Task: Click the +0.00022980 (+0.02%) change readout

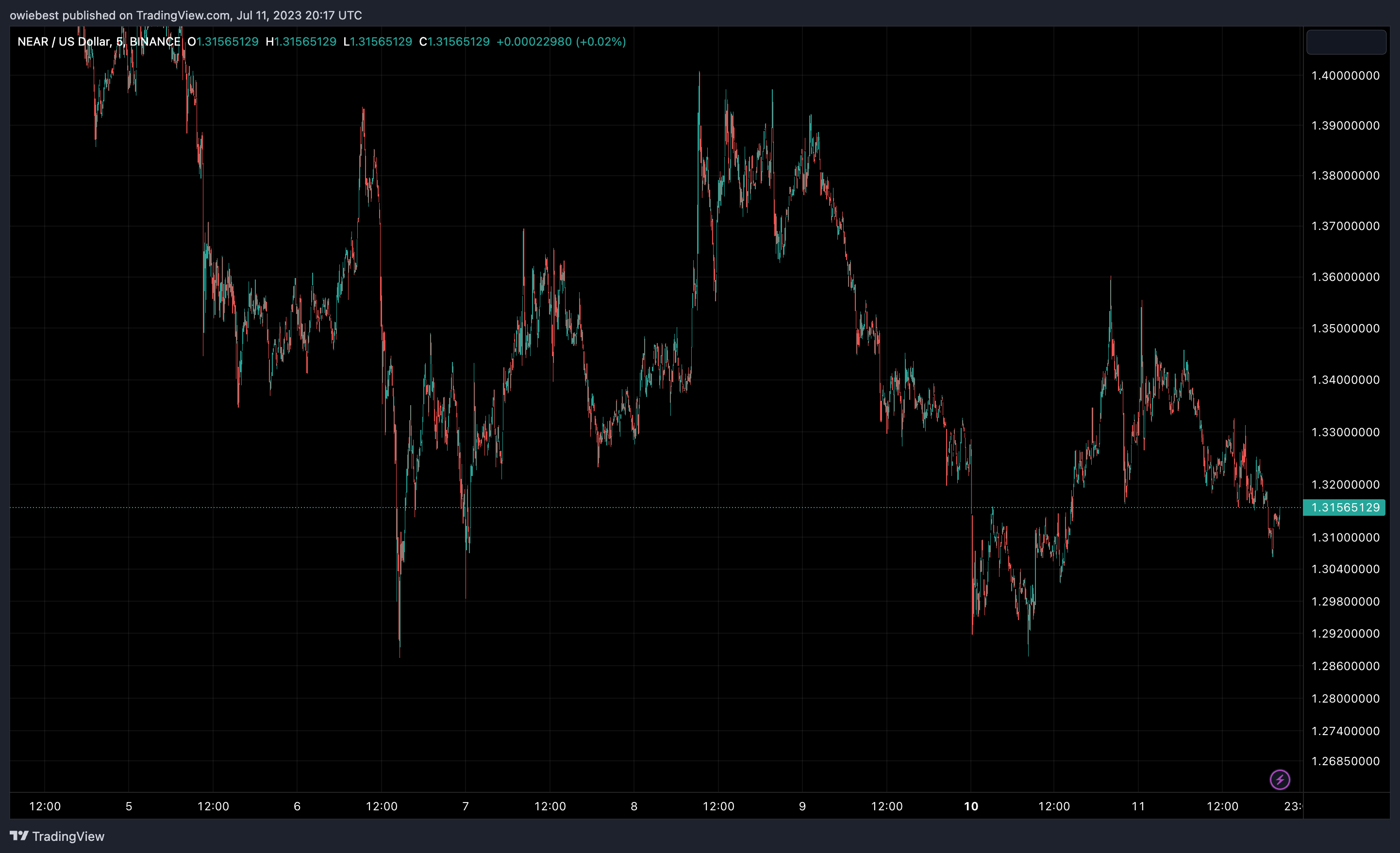Action: tap(561, 41)
